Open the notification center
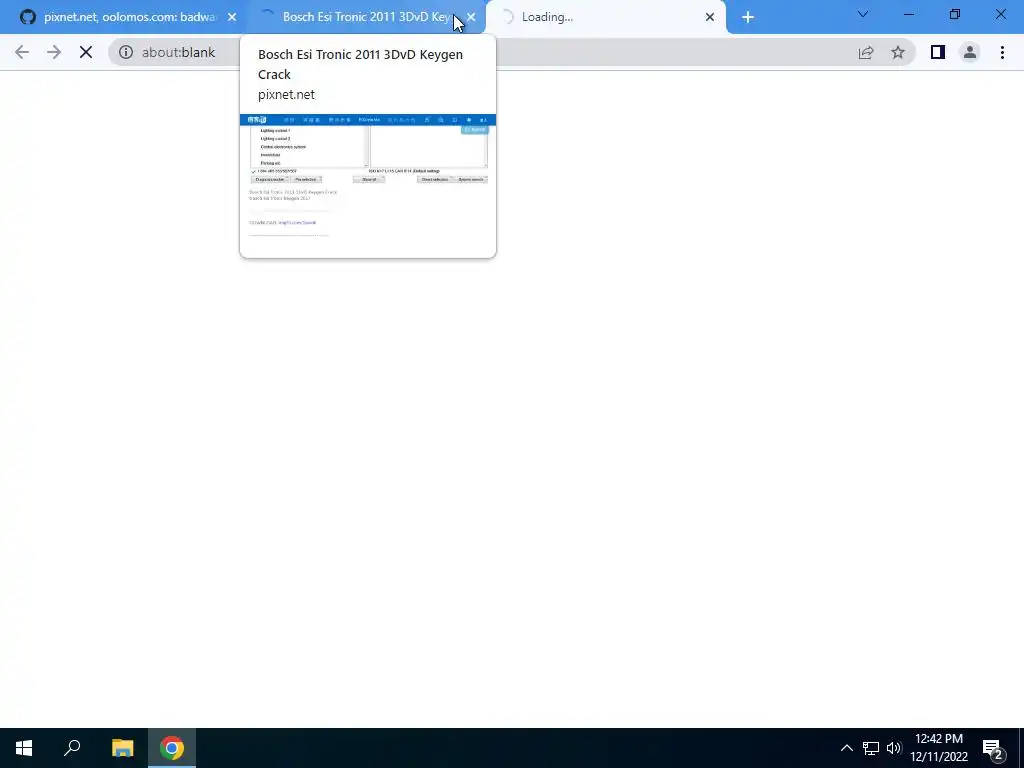Screen dimensions: 1024x768 [993, 748]
